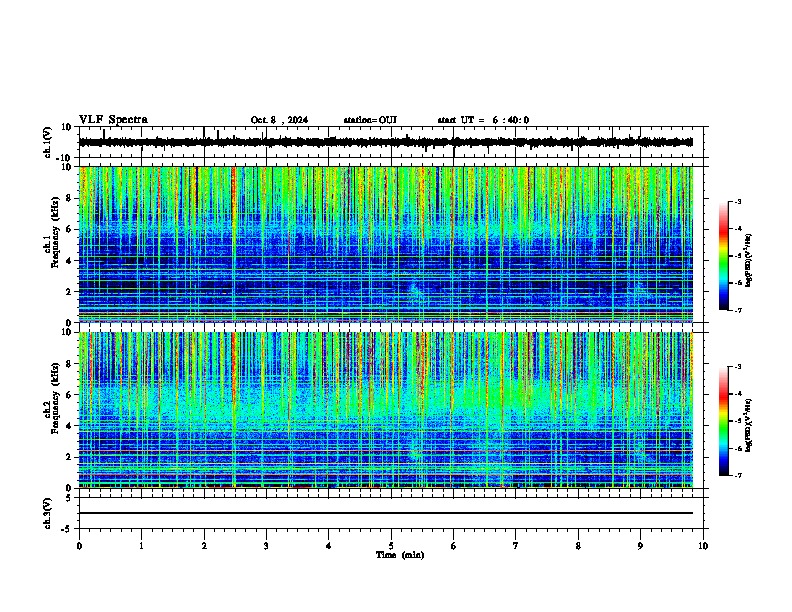Click the ch.1 spectrogram panel
This screenshot has width=792, height=612.
click(385, 244)
